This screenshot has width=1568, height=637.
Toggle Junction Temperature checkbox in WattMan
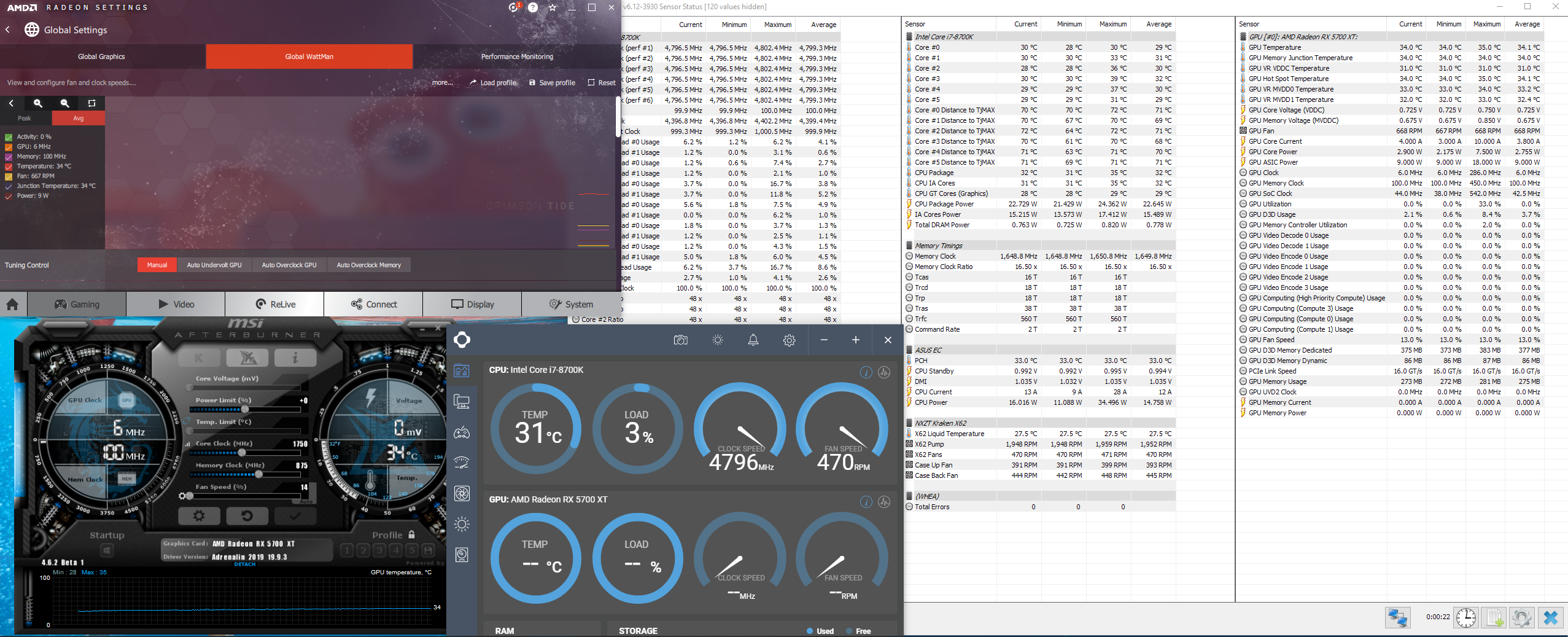pos(9,186)
